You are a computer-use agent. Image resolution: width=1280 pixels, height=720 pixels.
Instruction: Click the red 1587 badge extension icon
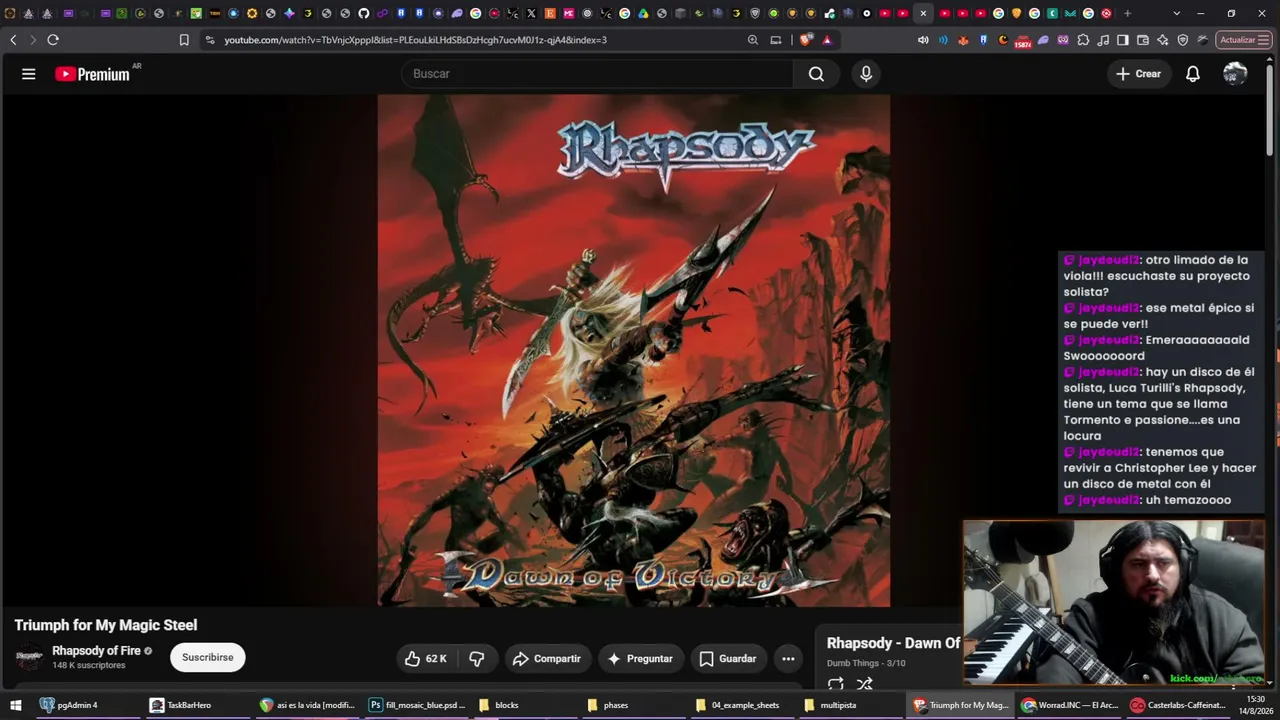point(1023,41)
